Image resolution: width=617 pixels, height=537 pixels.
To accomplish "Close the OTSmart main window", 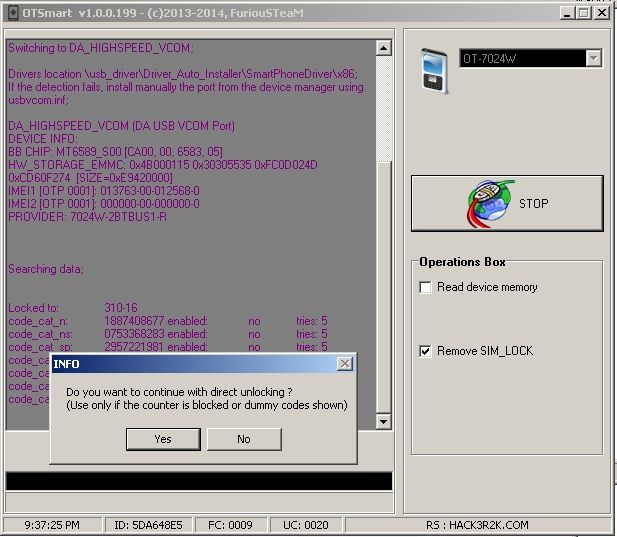I will pos(602,12).
